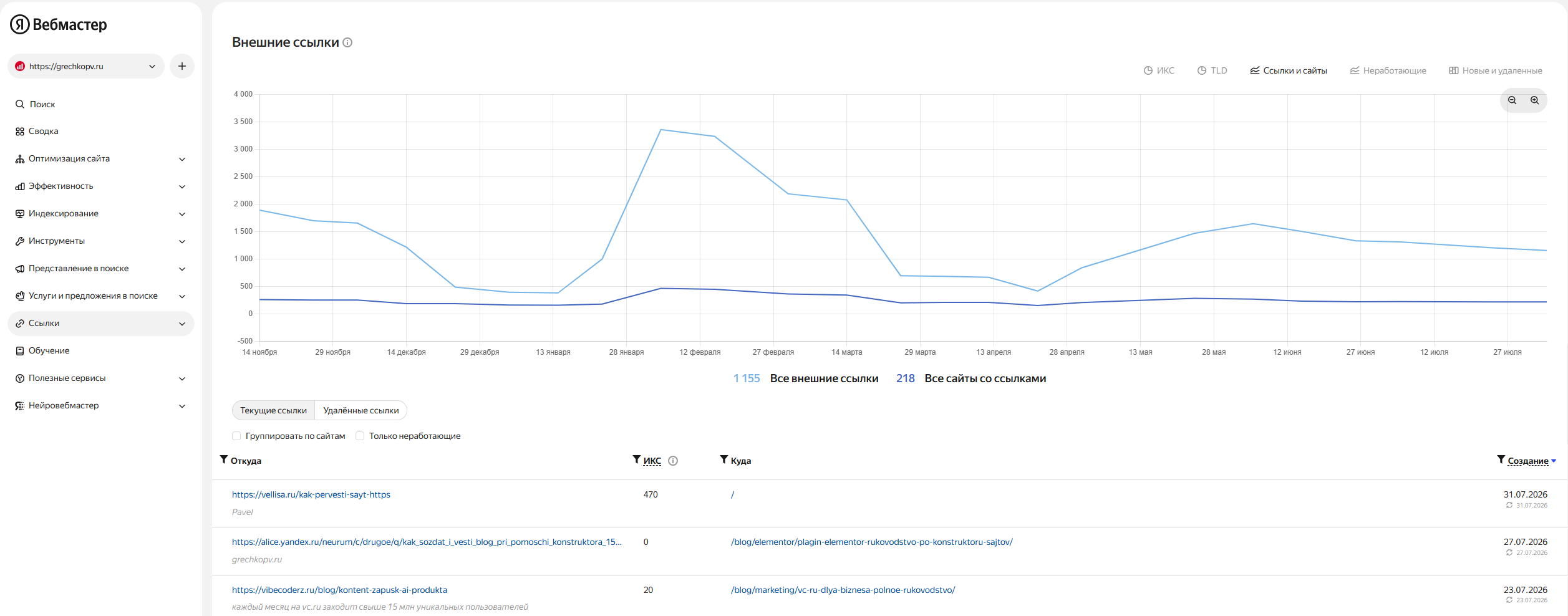
Task: Switch to Удалённые ссылки
Action: tap(361, 410)
